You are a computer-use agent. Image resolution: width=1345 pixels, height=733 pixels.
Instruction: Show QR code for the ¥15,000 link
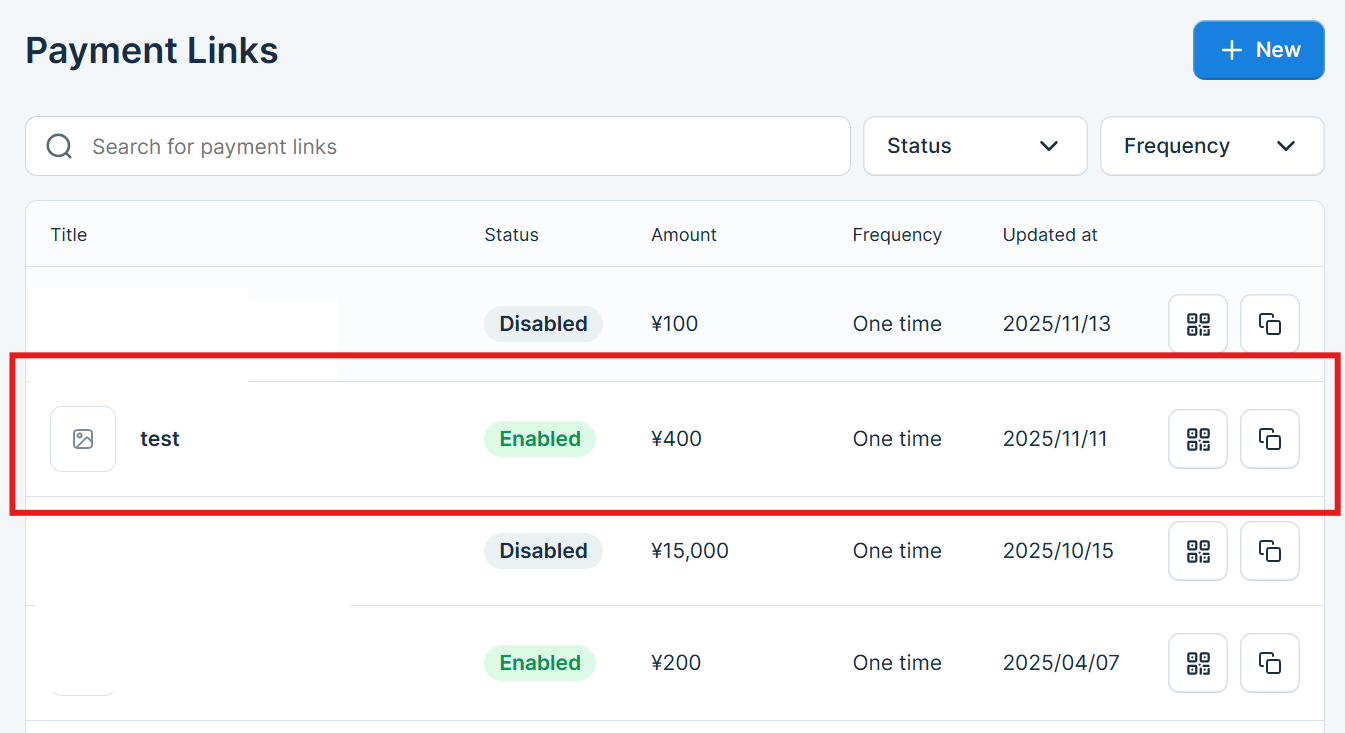tap(1197, 551)
